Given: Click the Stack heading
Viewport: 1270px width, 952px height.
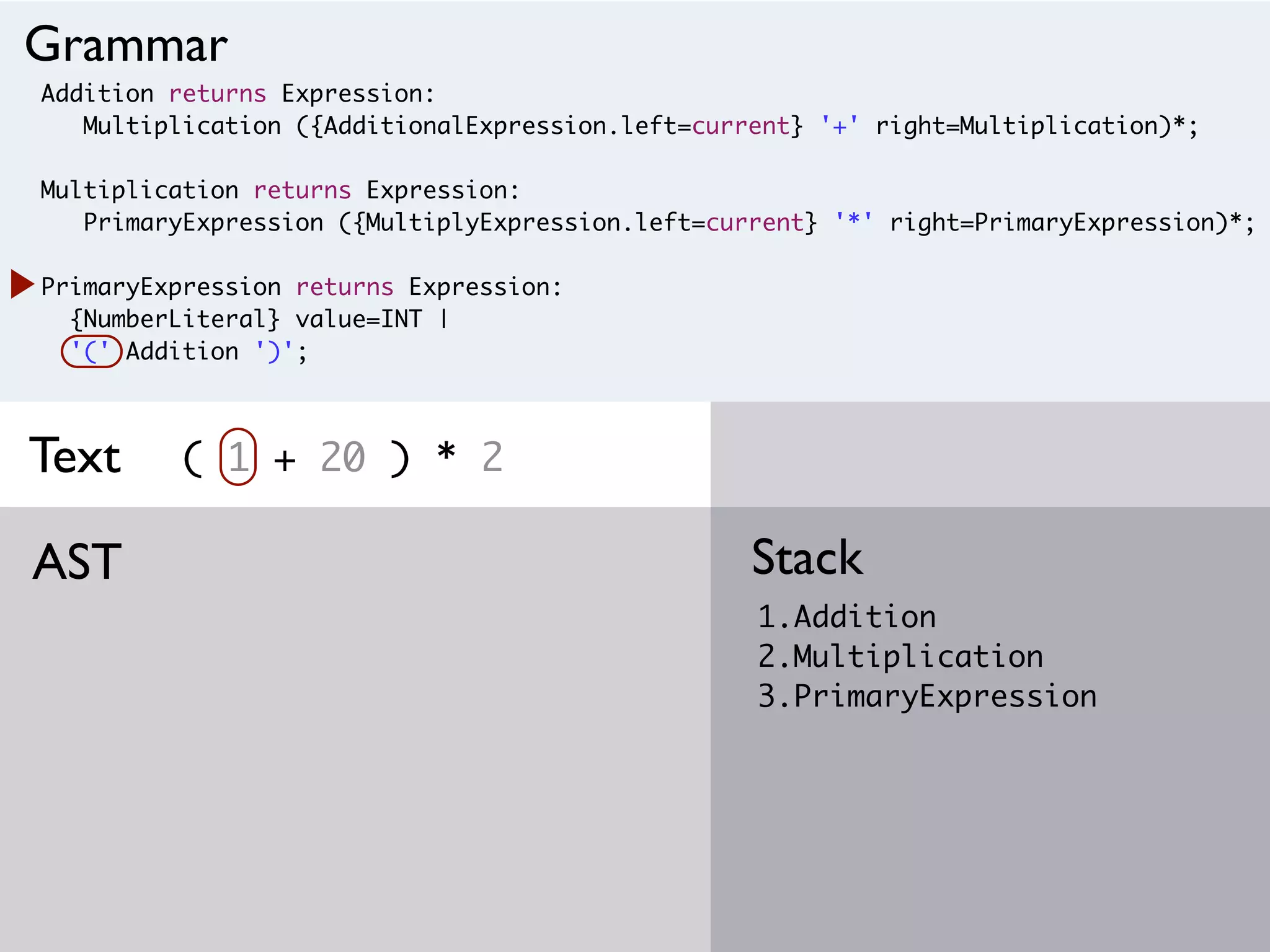Looking at the screenshot, I should 807,558.
